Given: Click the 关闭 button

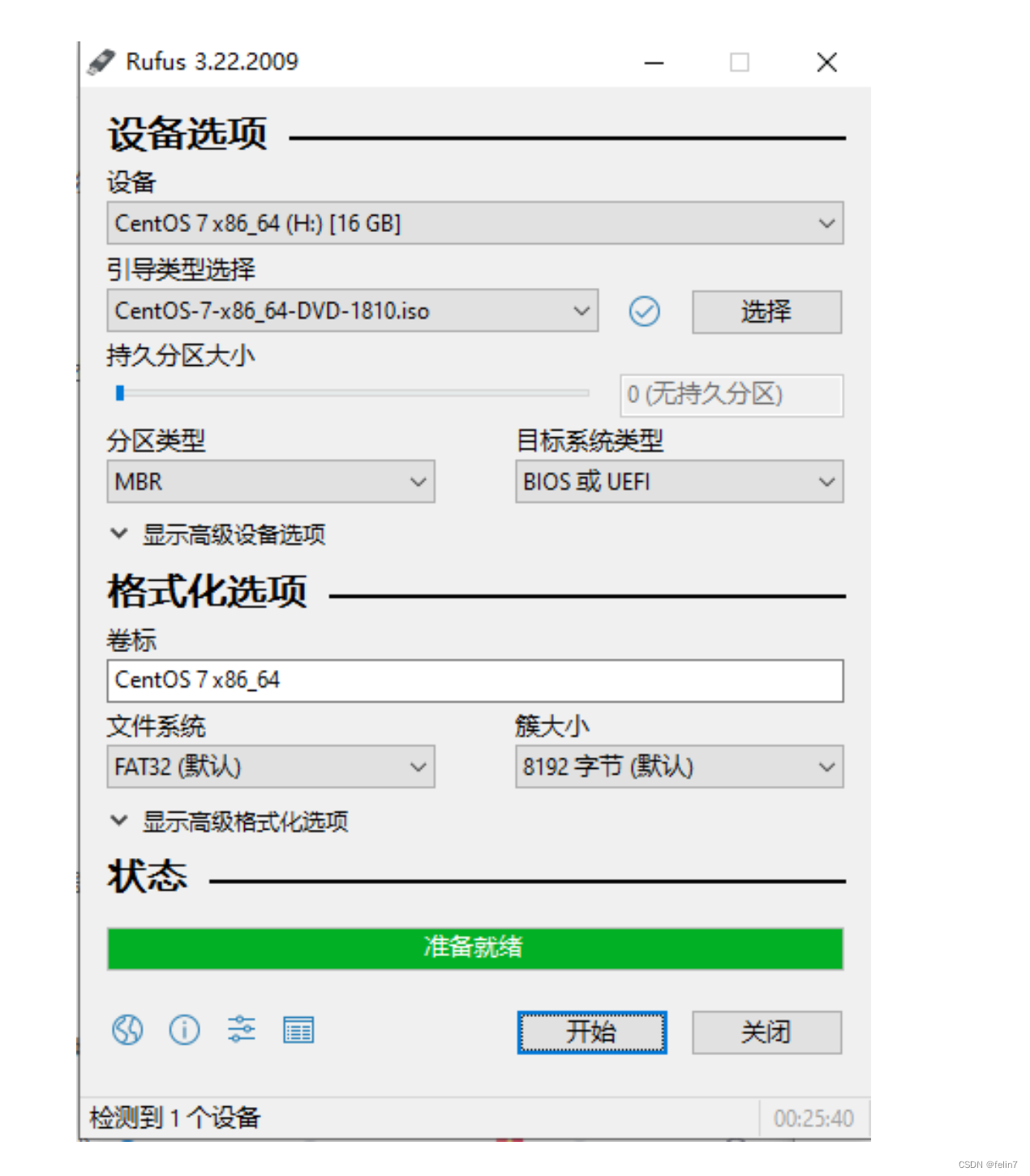Looking at the screenshot, I should (x=766, y=1032).
